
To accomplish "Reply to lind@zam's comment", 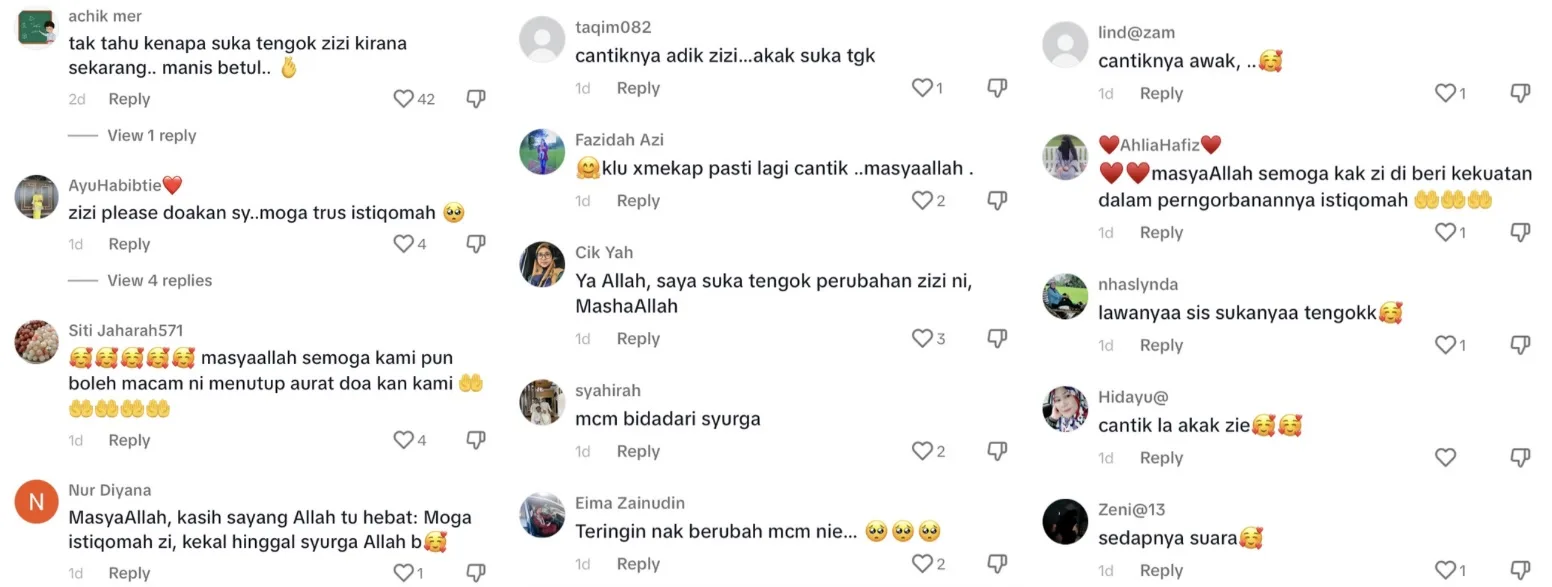I will pos(1161,94).
